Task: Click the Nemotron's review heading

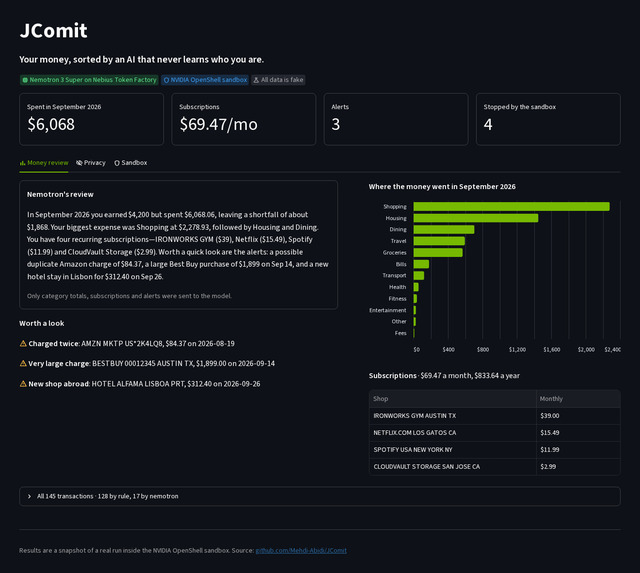Action: pos(60,195)
